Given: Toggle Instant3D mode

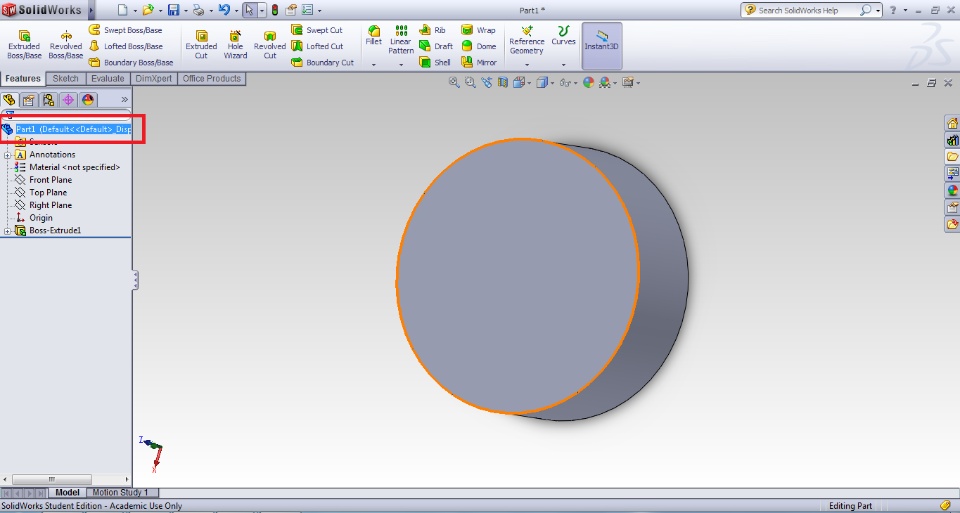Looking at the screenshot, I should coord(602,45).
